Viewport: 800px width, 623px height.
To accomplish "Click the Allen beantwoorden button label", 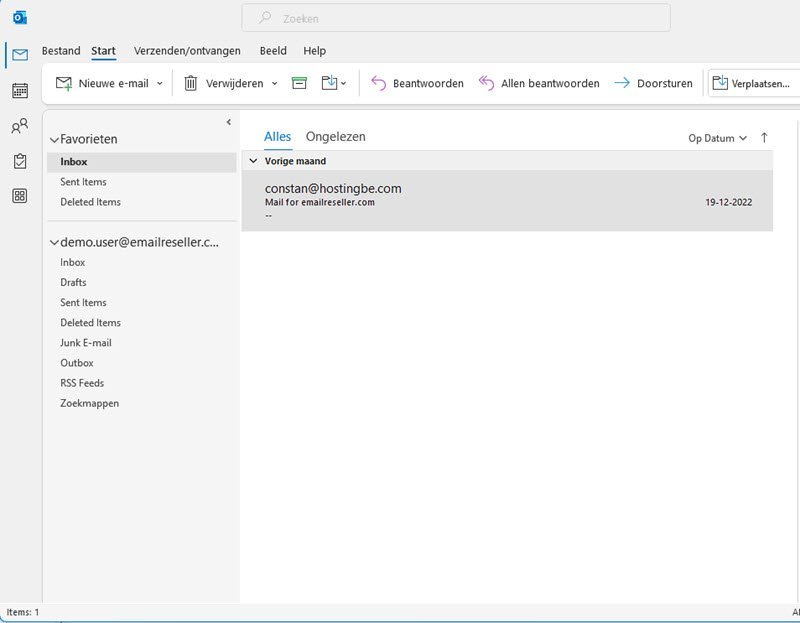I will [x=550, y=84].
